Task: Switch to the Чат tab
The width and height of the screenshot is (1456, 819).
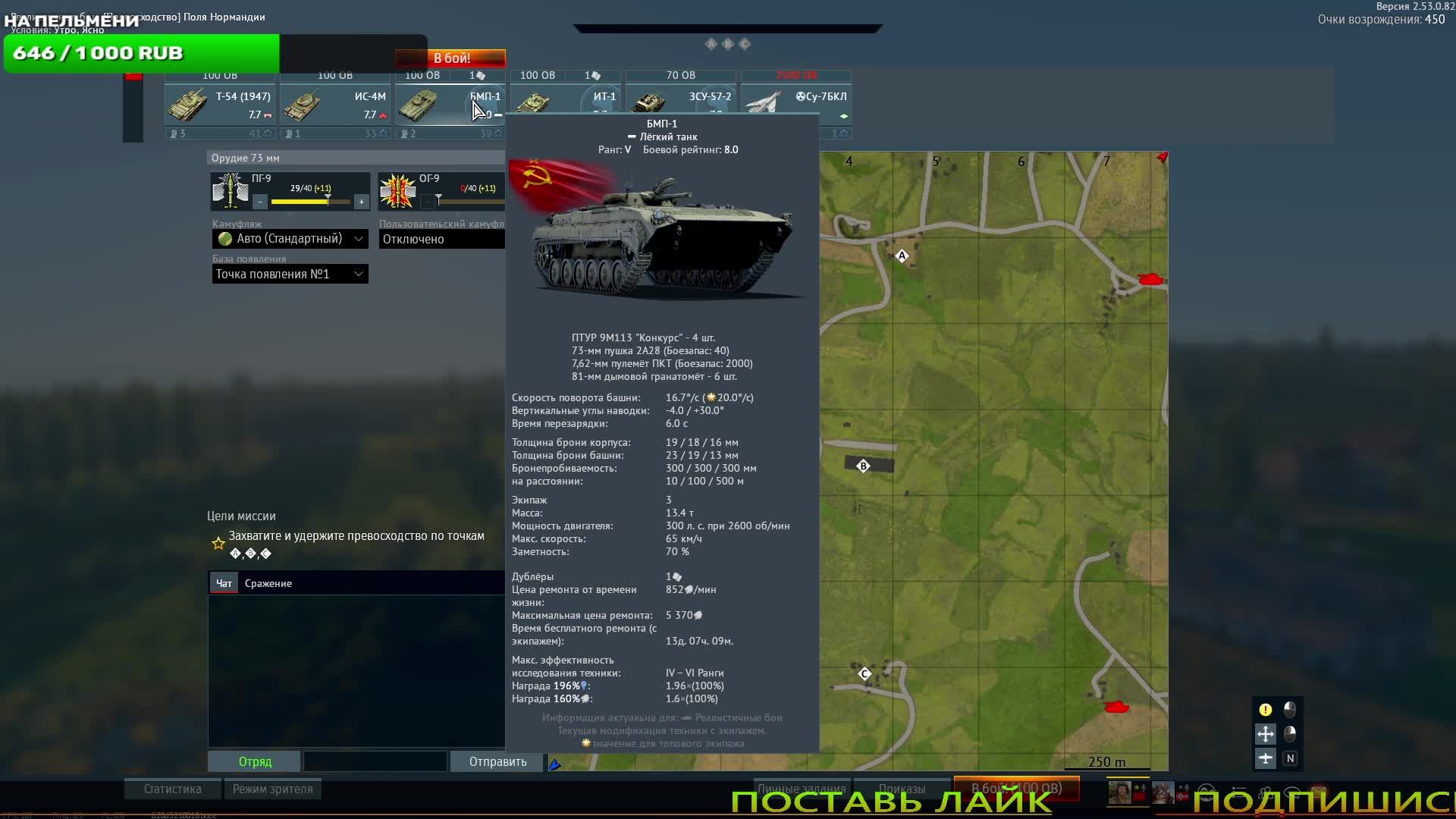Action: (x=224, y=583)
